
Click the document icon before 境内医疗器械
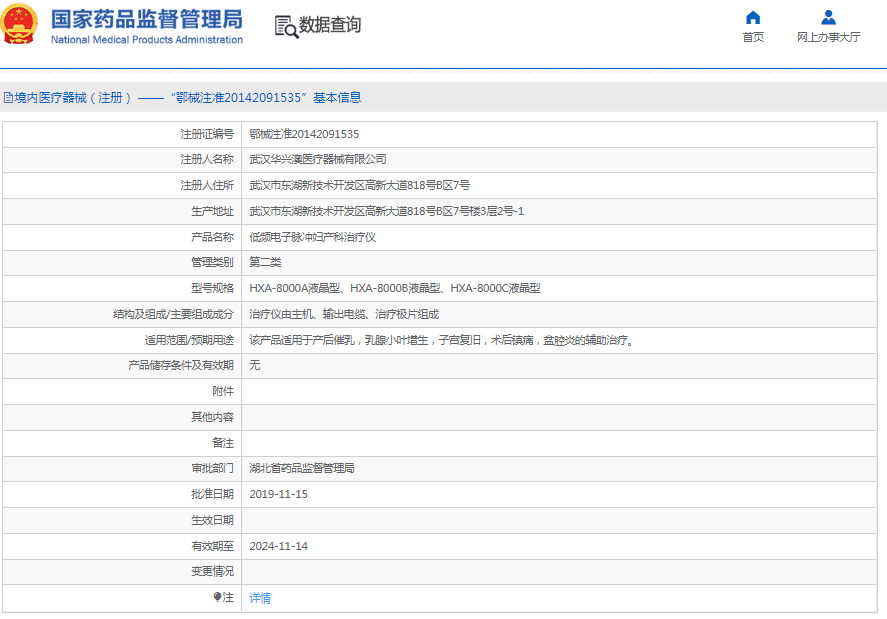pos(8,98)
